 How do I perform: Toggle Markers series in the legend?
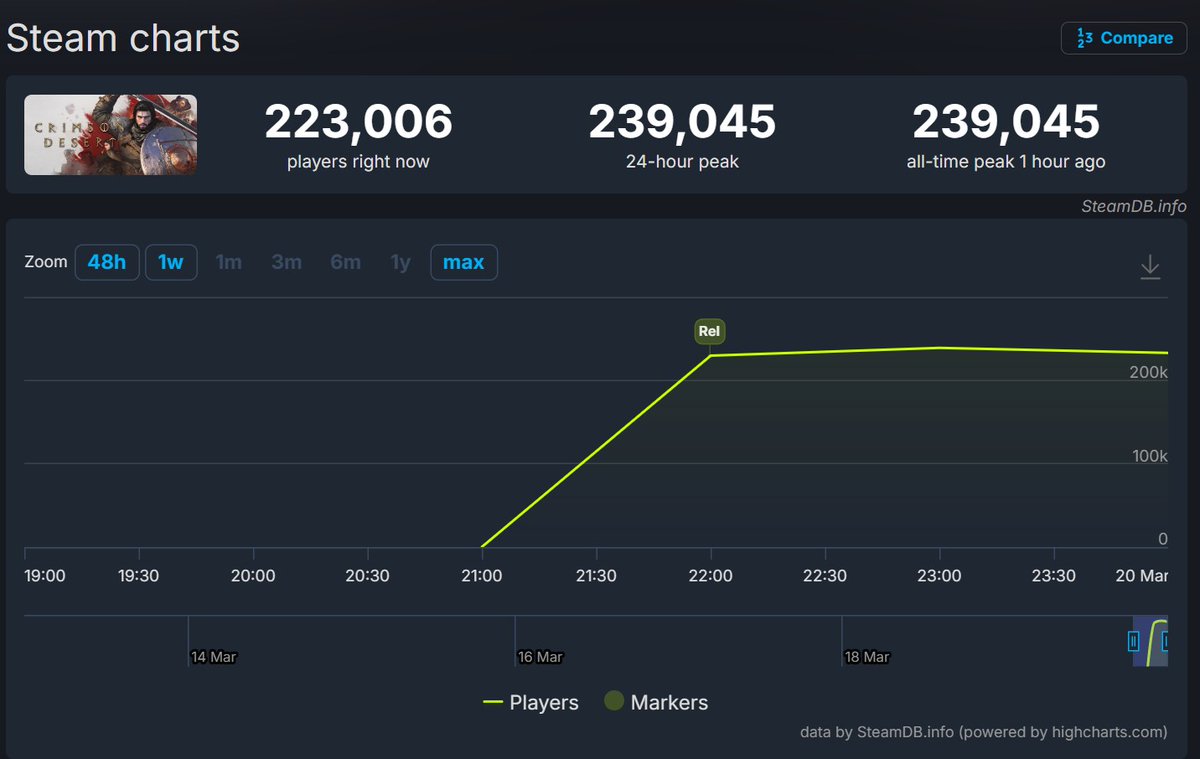pos(656,703)
